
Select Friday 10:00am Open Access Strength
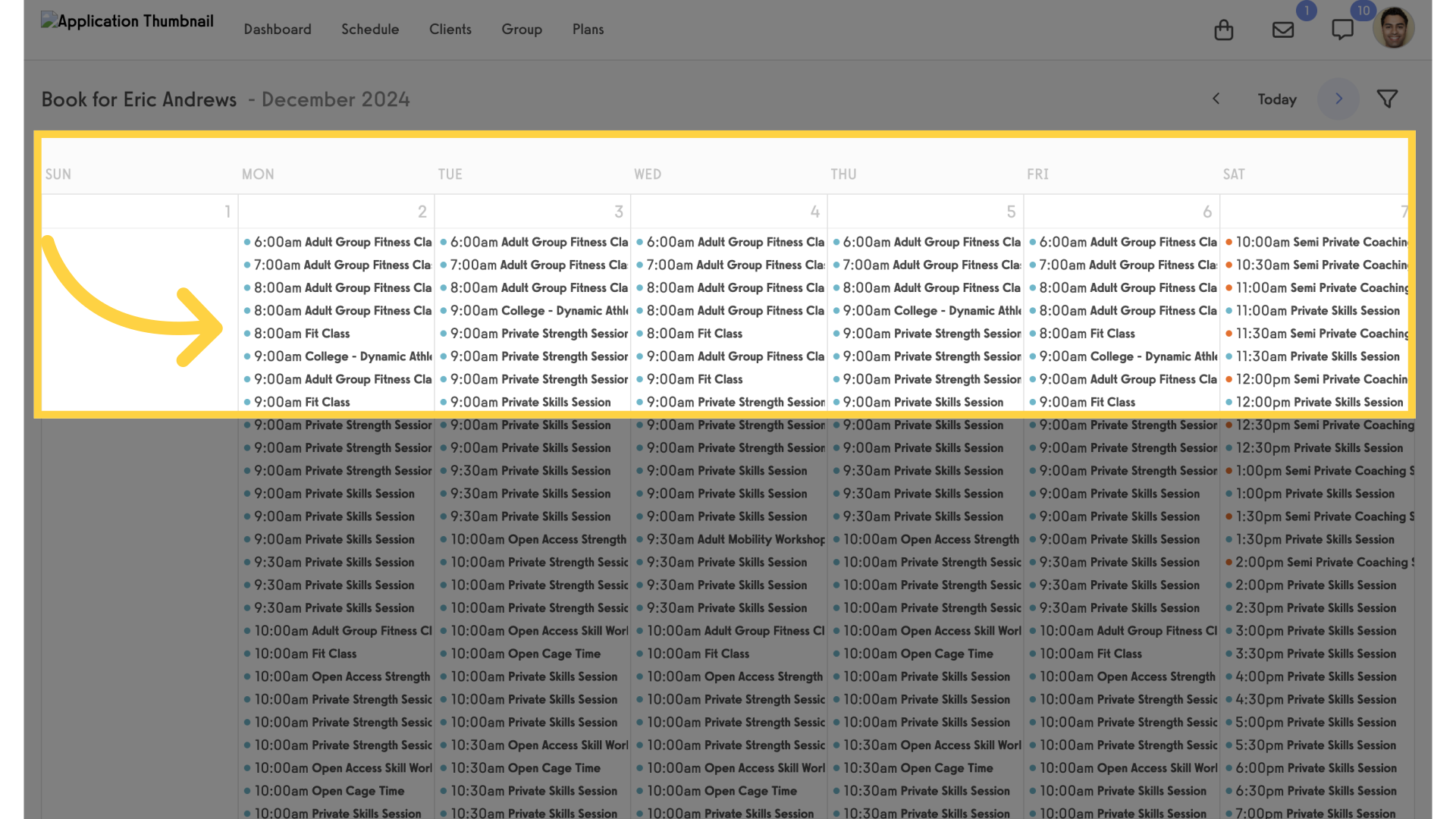pos(1123,676)
